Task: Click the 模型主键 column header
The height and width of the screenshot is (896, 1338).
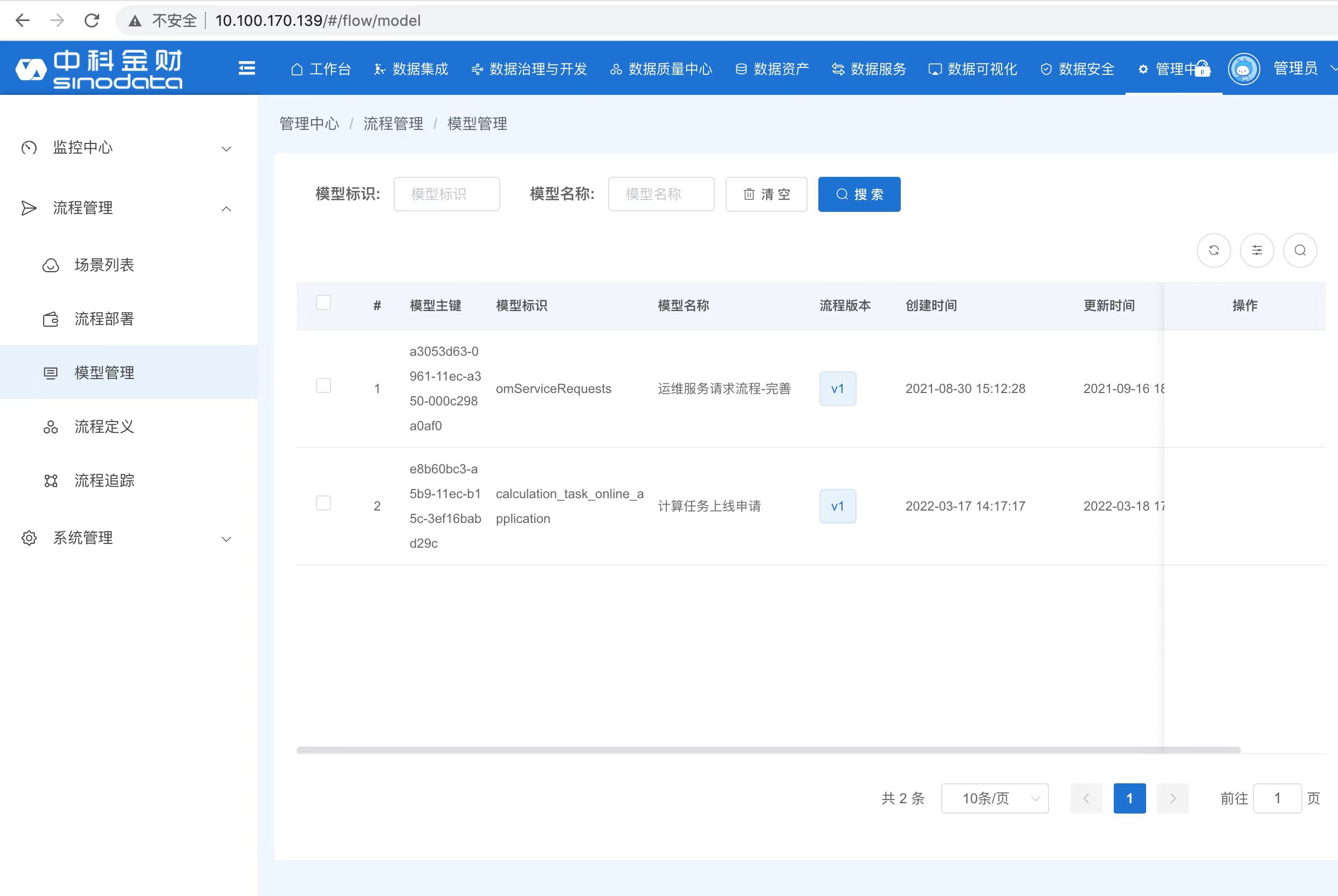Action: pos(436,306)
